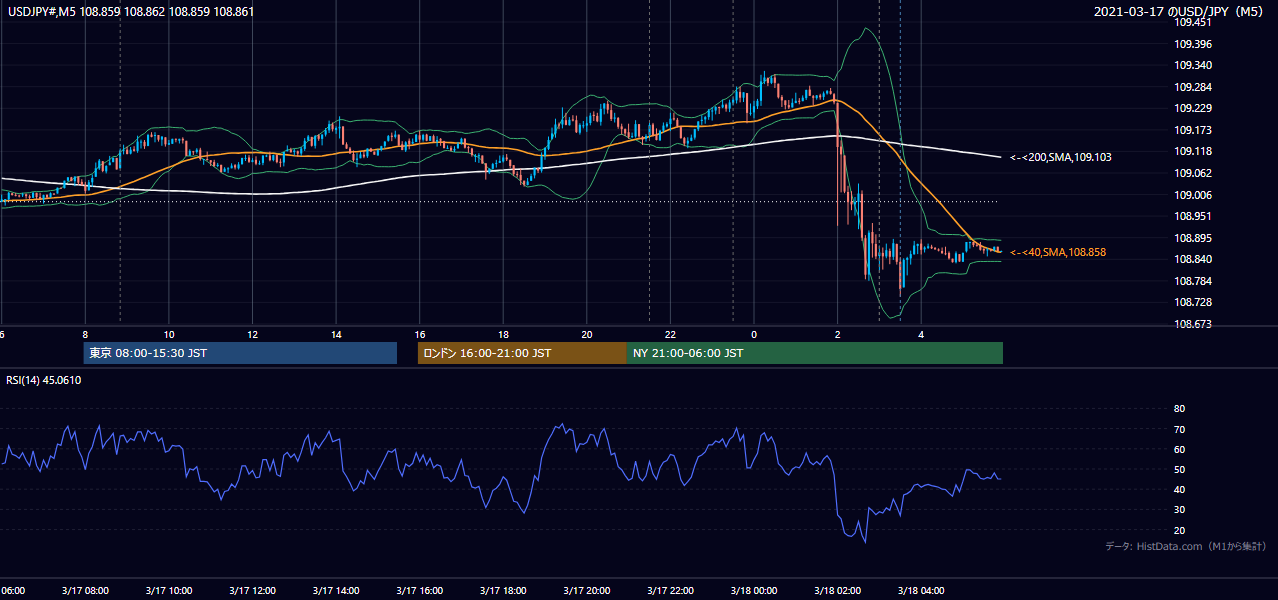Click the RSI 40 level label
Screen dimensions: 1278x600
click(1179, 489)
